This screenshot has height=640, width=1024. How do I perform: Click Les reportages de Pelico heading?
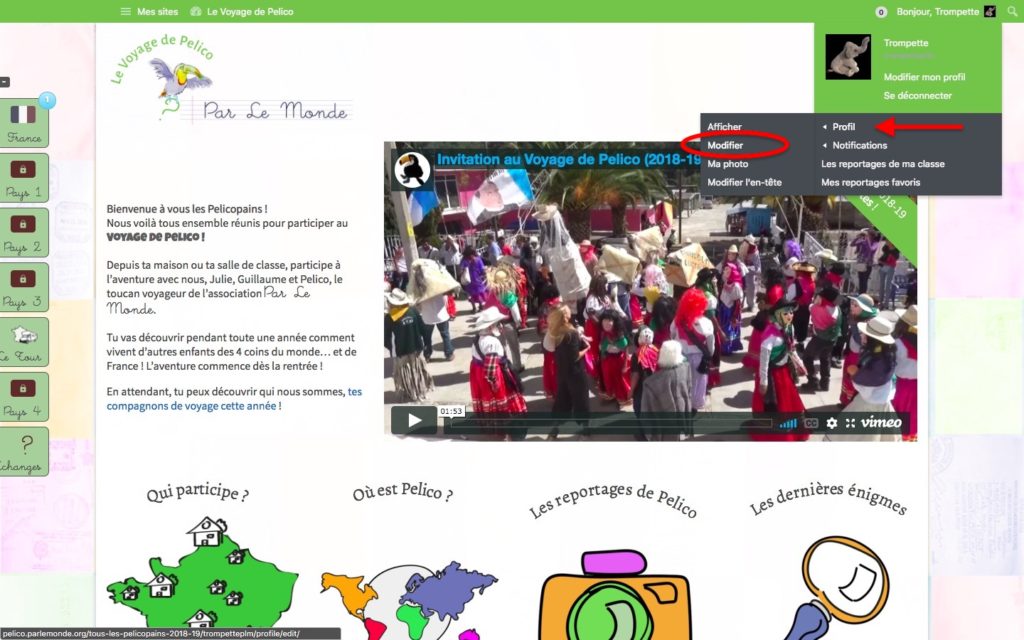(613, 500)
